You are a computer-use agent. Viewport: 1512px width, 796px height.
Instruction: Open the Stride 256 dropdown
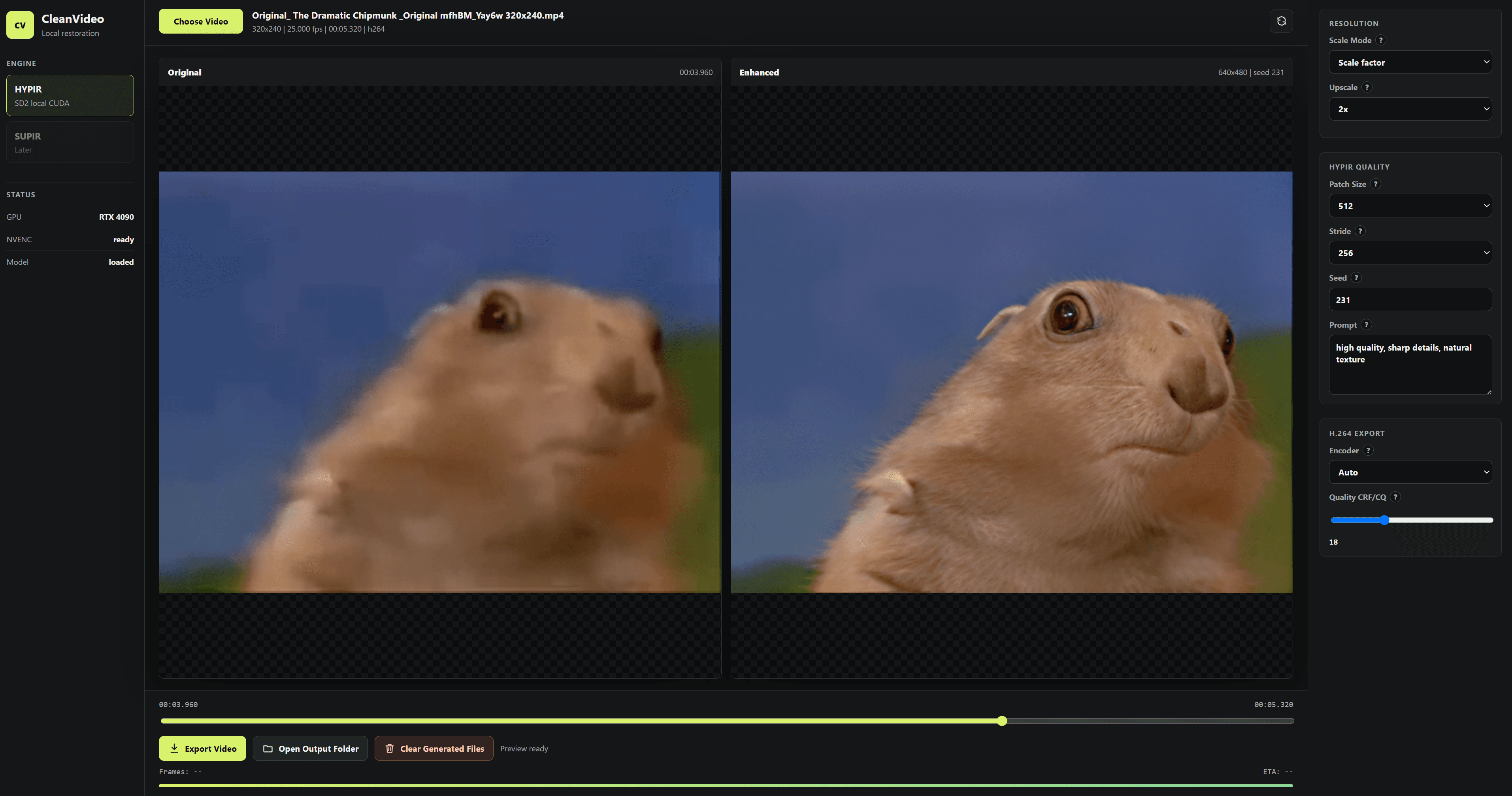[1410, 253]
